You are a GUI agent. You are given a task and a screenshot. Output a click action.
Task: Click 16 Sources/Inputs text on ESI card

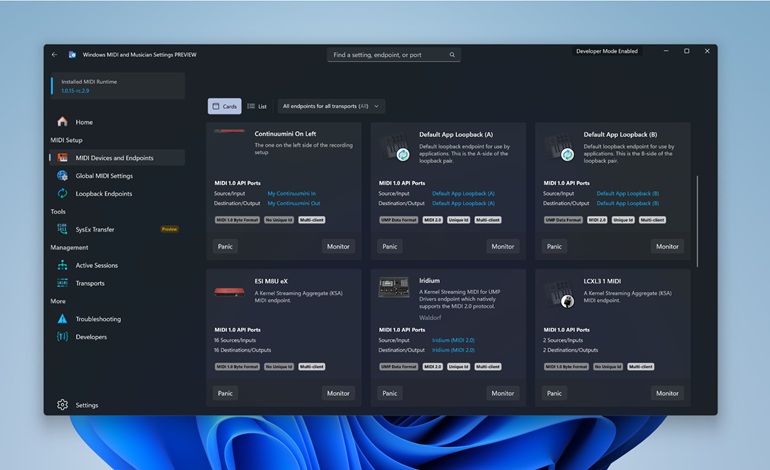pos(235,340)
